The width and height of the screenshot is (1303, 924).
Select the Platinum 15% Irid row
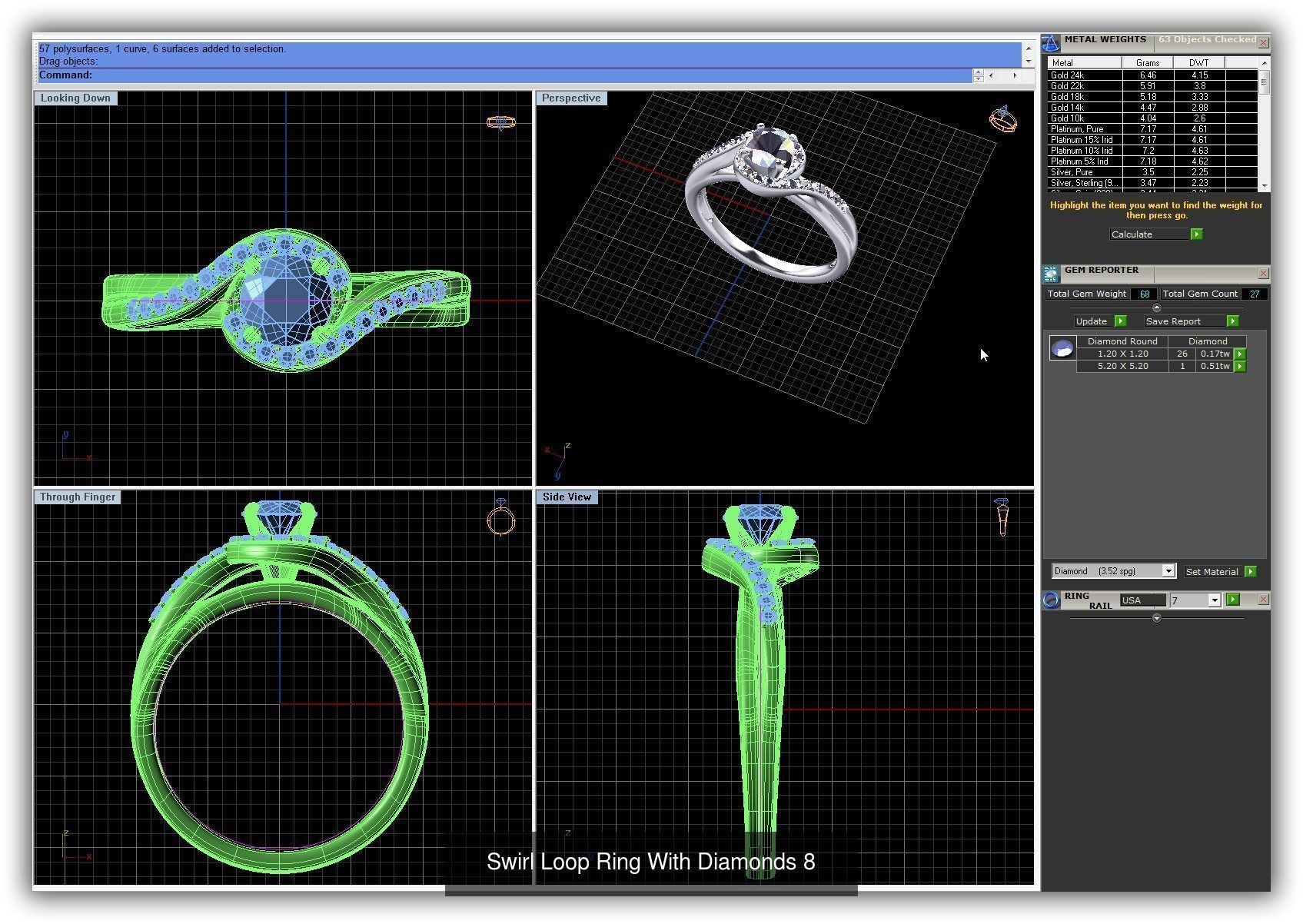pyautogui.click(x=1152, y=140)
